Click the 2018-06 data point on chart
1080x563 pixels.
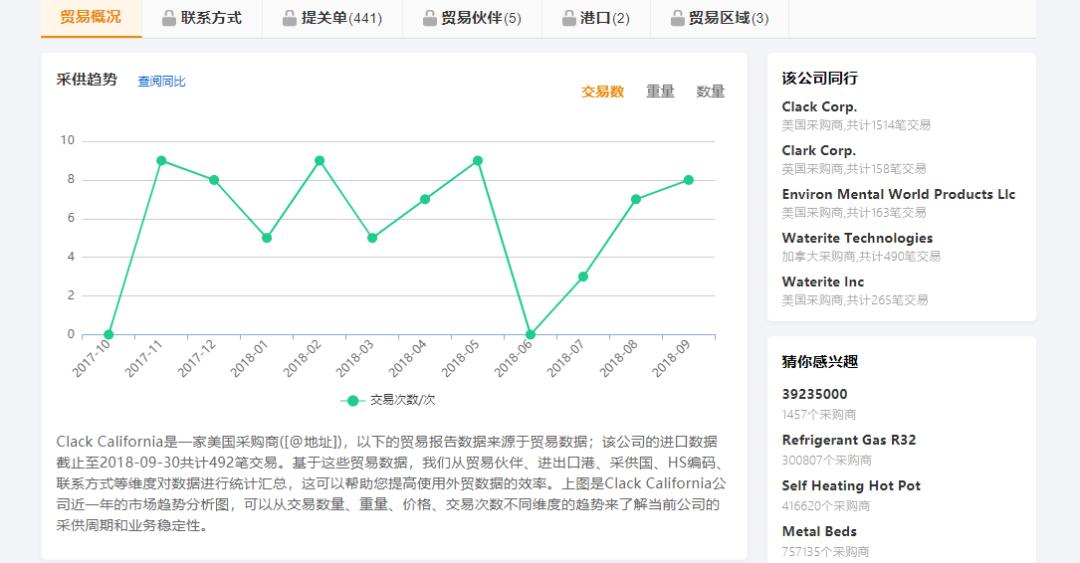click(x=530, y=335)
